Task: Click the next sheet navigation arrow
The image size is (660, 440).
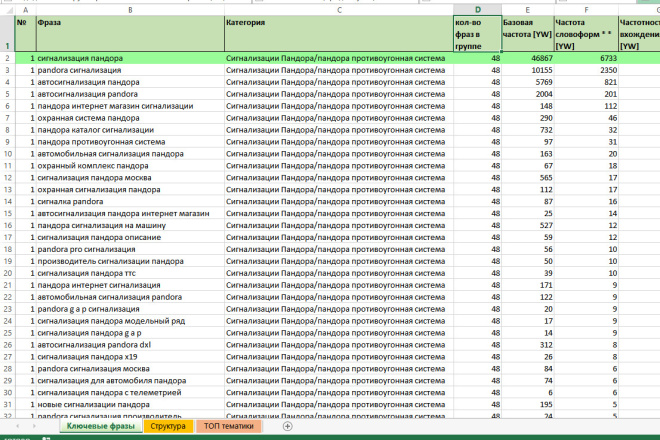Action: pos(34,426)
